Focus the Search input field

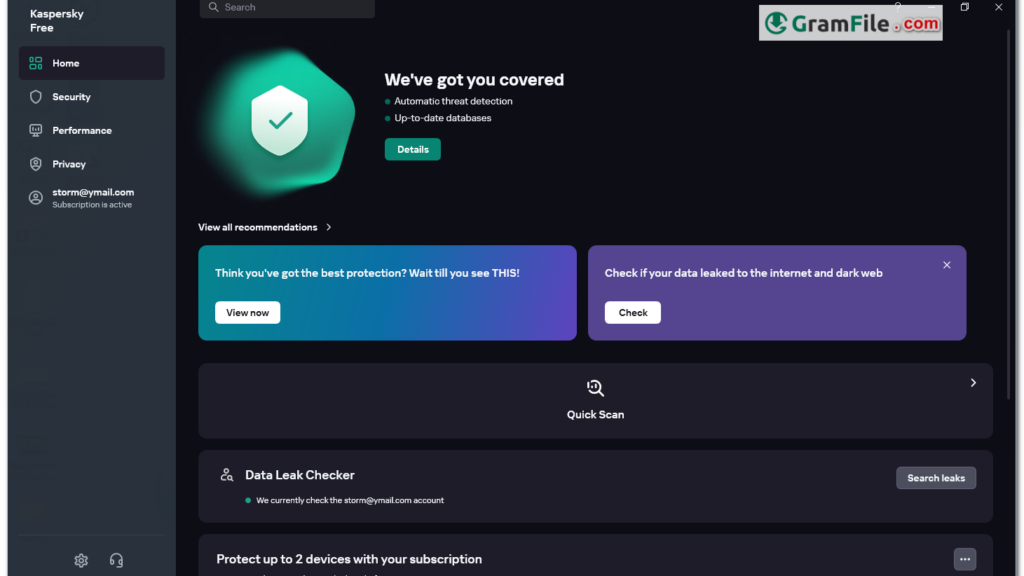pyautogui.click(x=287, y=8)
